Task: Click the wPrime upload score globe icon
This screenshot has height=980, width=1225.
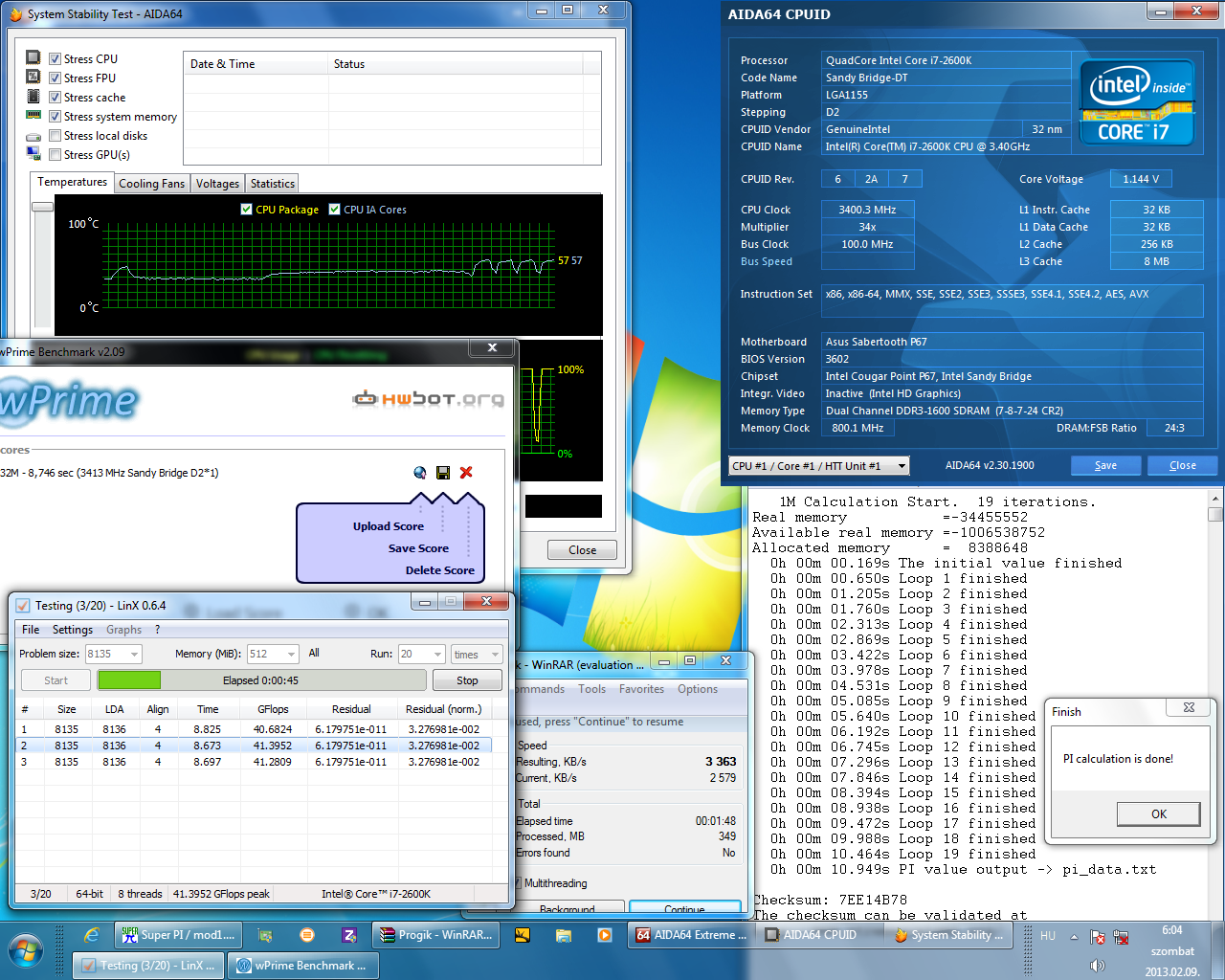Action: coord(420,473)
